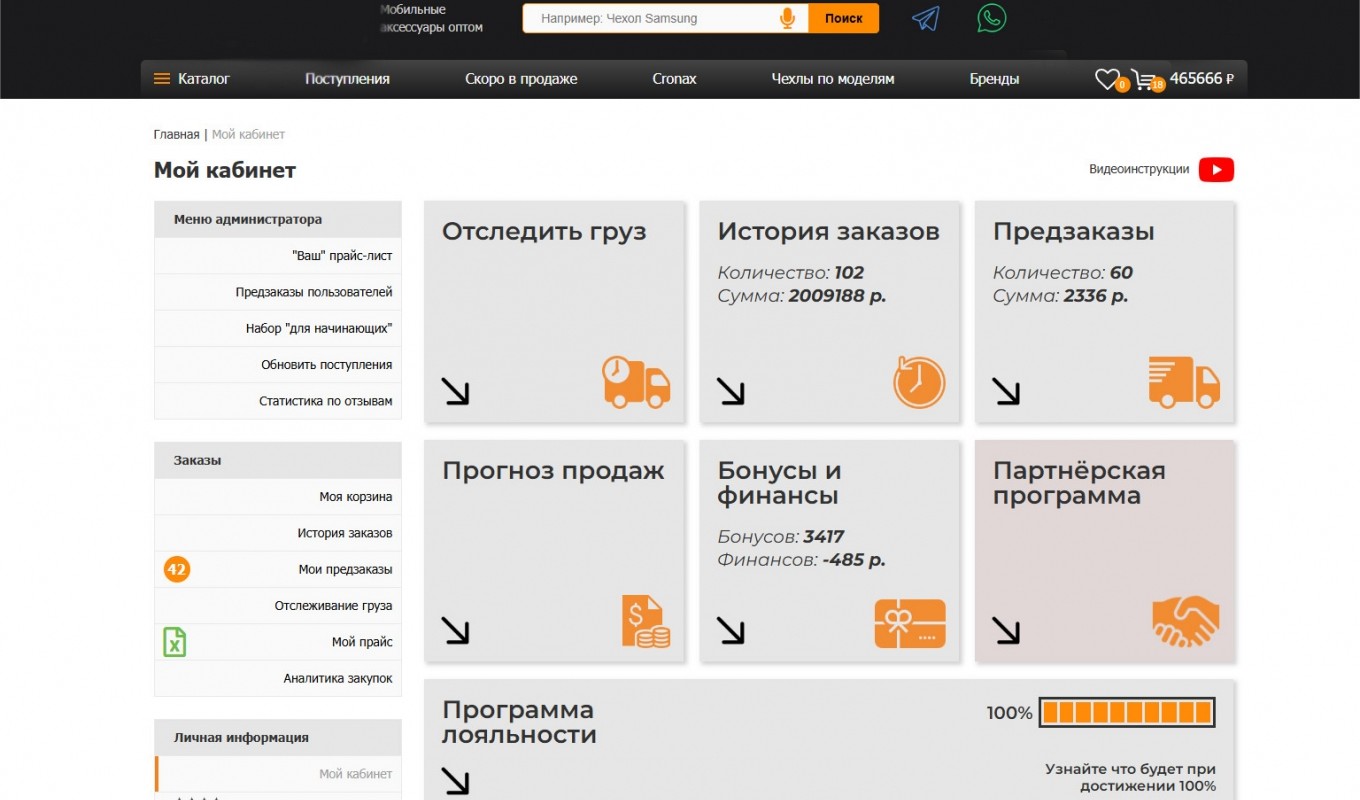This screenshot has width=1360, height=800.
Task: Click the delivery truck clock icon
Action: coord(635,381)
